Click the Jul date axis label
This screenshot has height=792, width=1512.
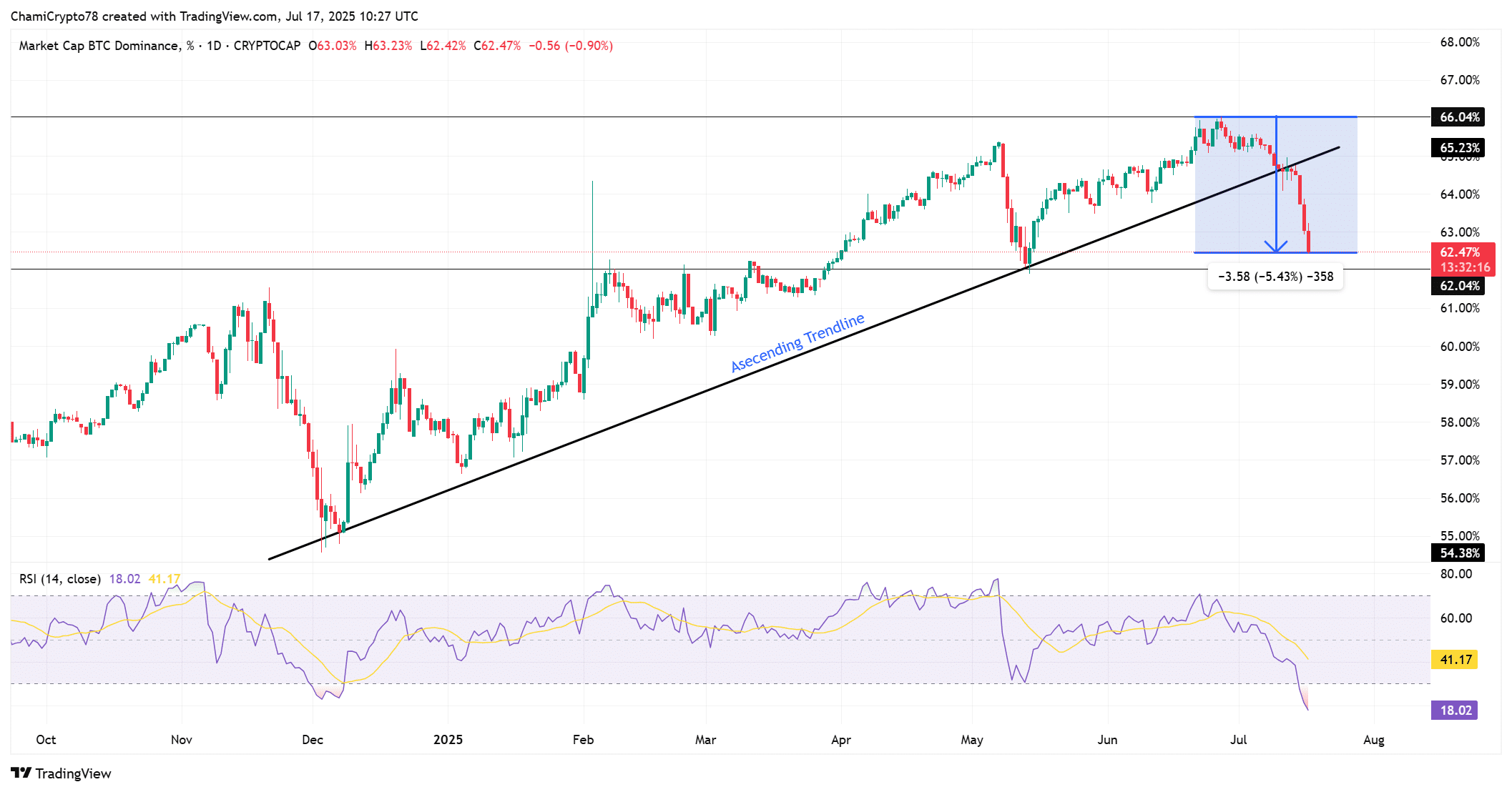pos(1238,740)
